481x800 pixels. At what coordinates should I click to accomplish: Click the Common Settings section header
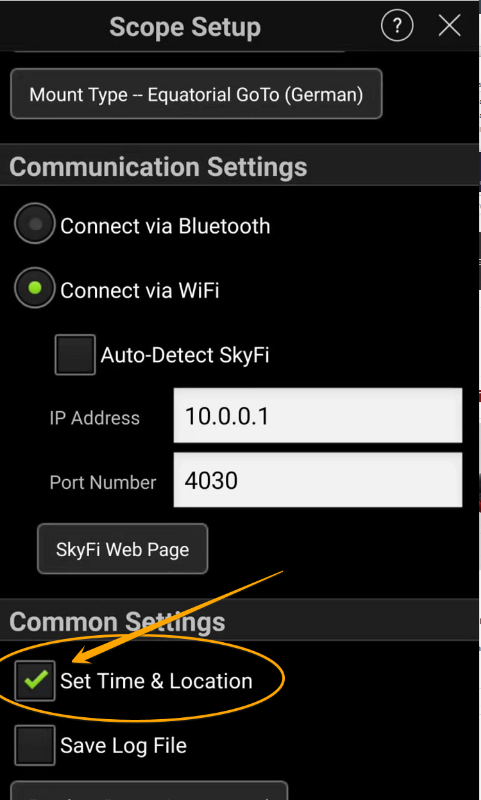click(x=117, y=622)
